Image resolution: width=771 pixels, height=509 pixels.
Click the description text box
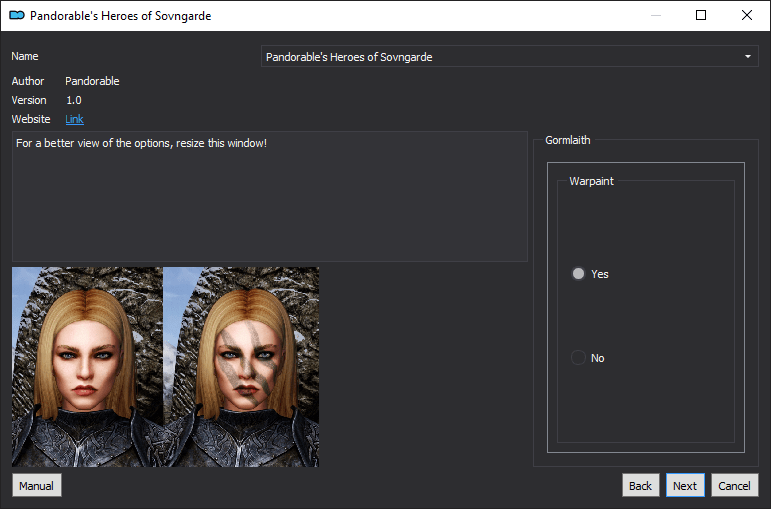pyautogui.click(x=269, y=196)
